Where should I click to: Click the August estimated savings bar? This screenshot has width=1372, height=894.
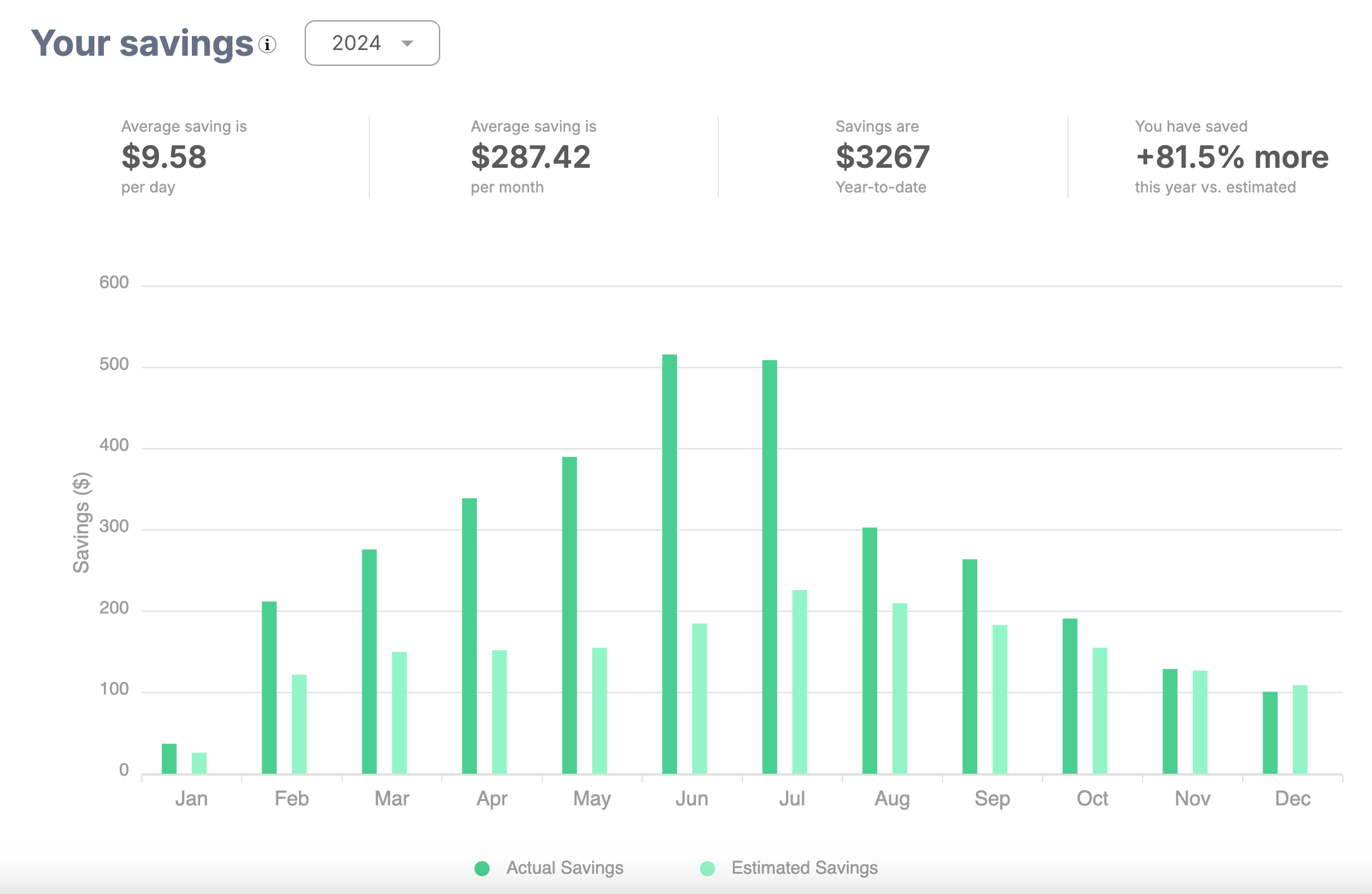[x=899, y=688]
